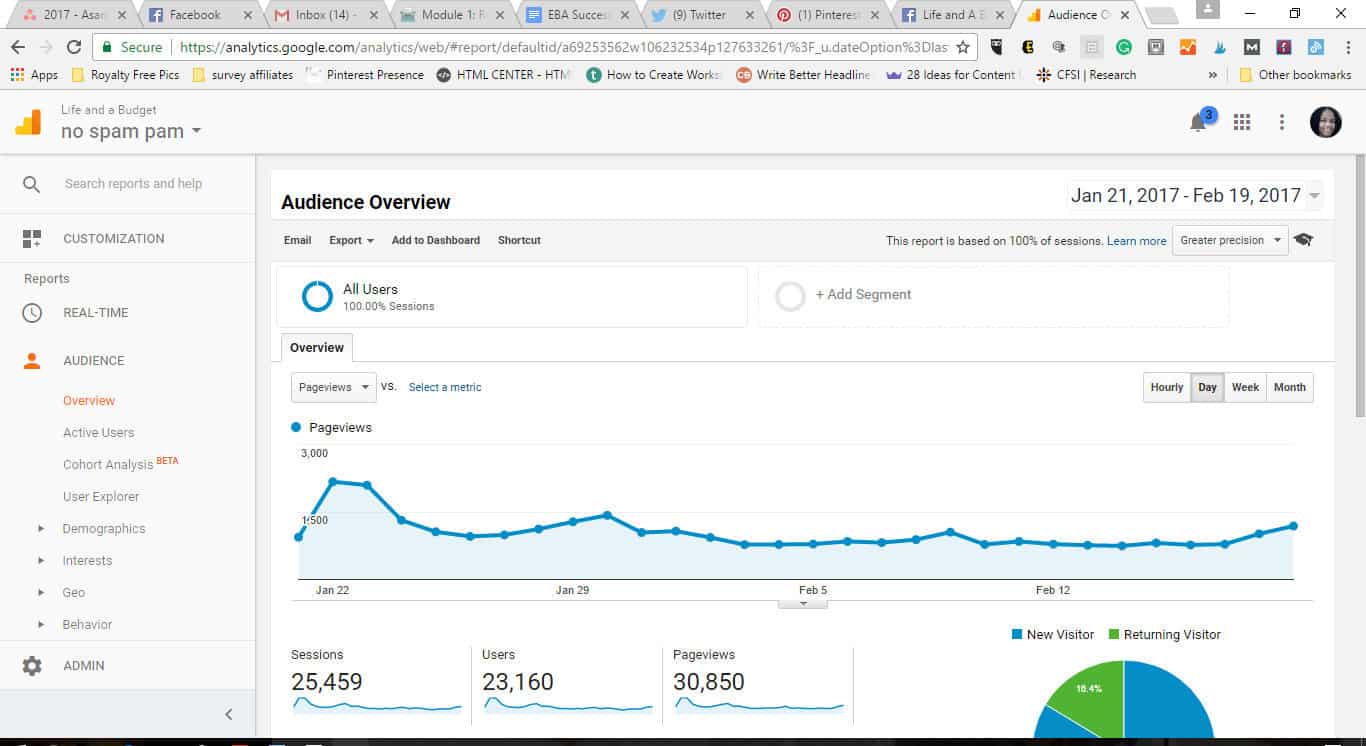The height and width of the screenshot is (746, 1366).
Task: Open the Google apps grid
Action: click(1242, 122)
